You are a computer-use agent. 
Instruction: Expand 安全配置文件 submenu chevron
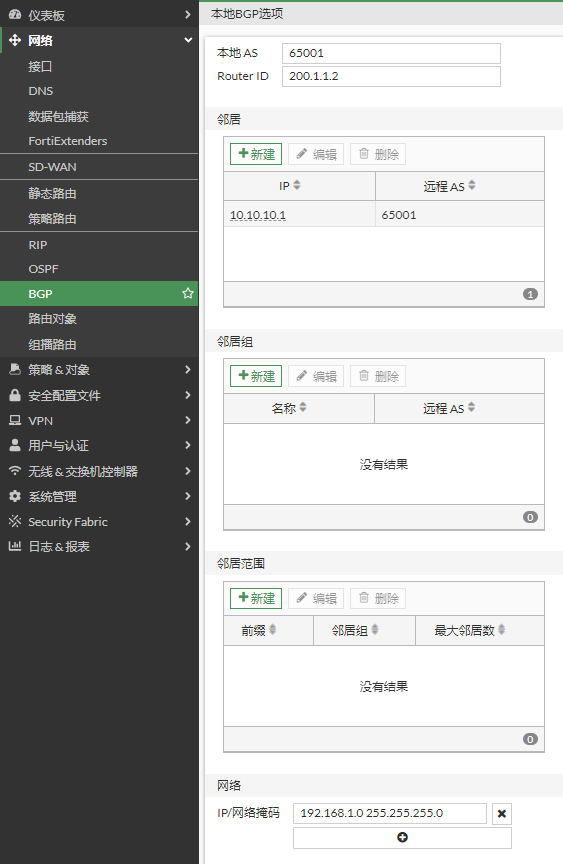188,395
